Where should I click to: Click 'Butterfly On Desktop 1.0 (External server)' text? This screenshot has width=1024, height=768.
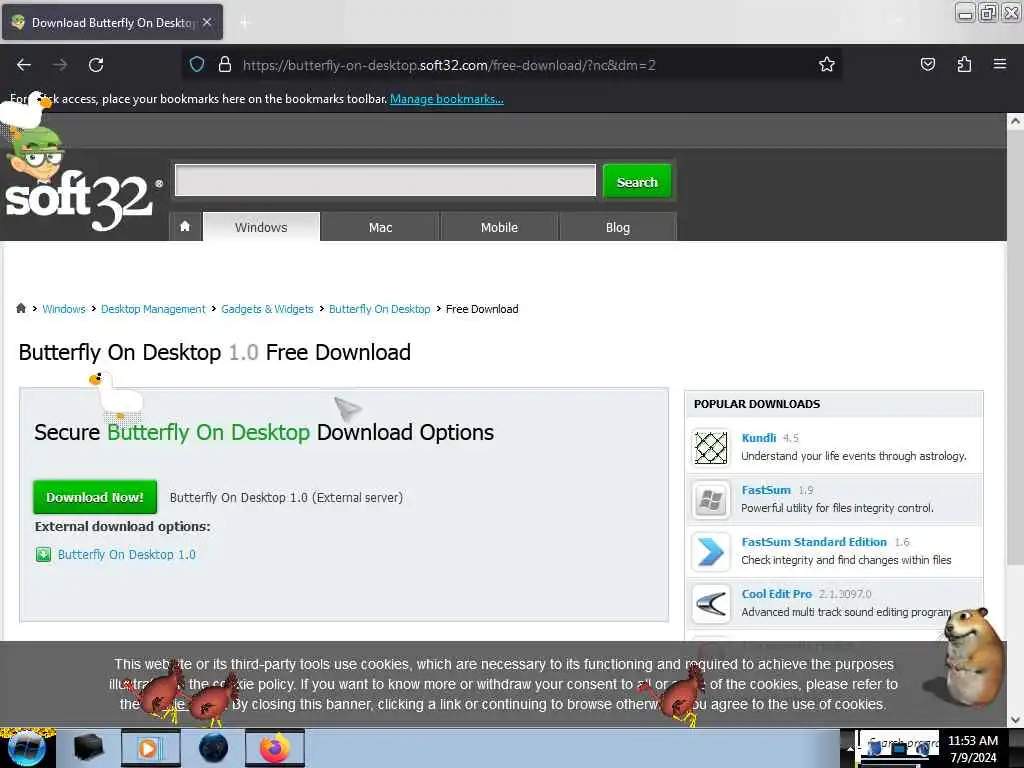tap(286, 498)
